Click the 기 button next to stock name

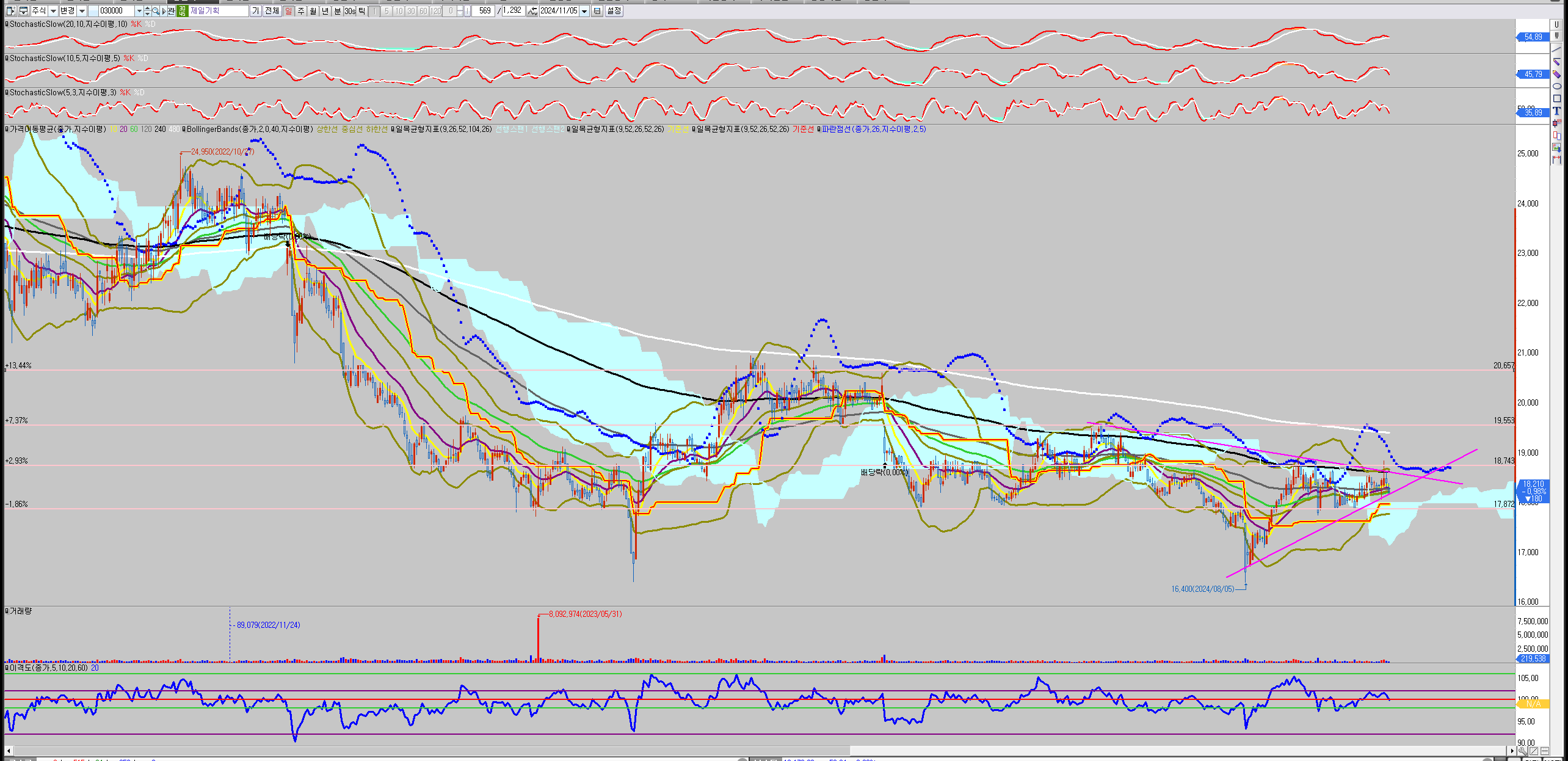click(255, 10)
